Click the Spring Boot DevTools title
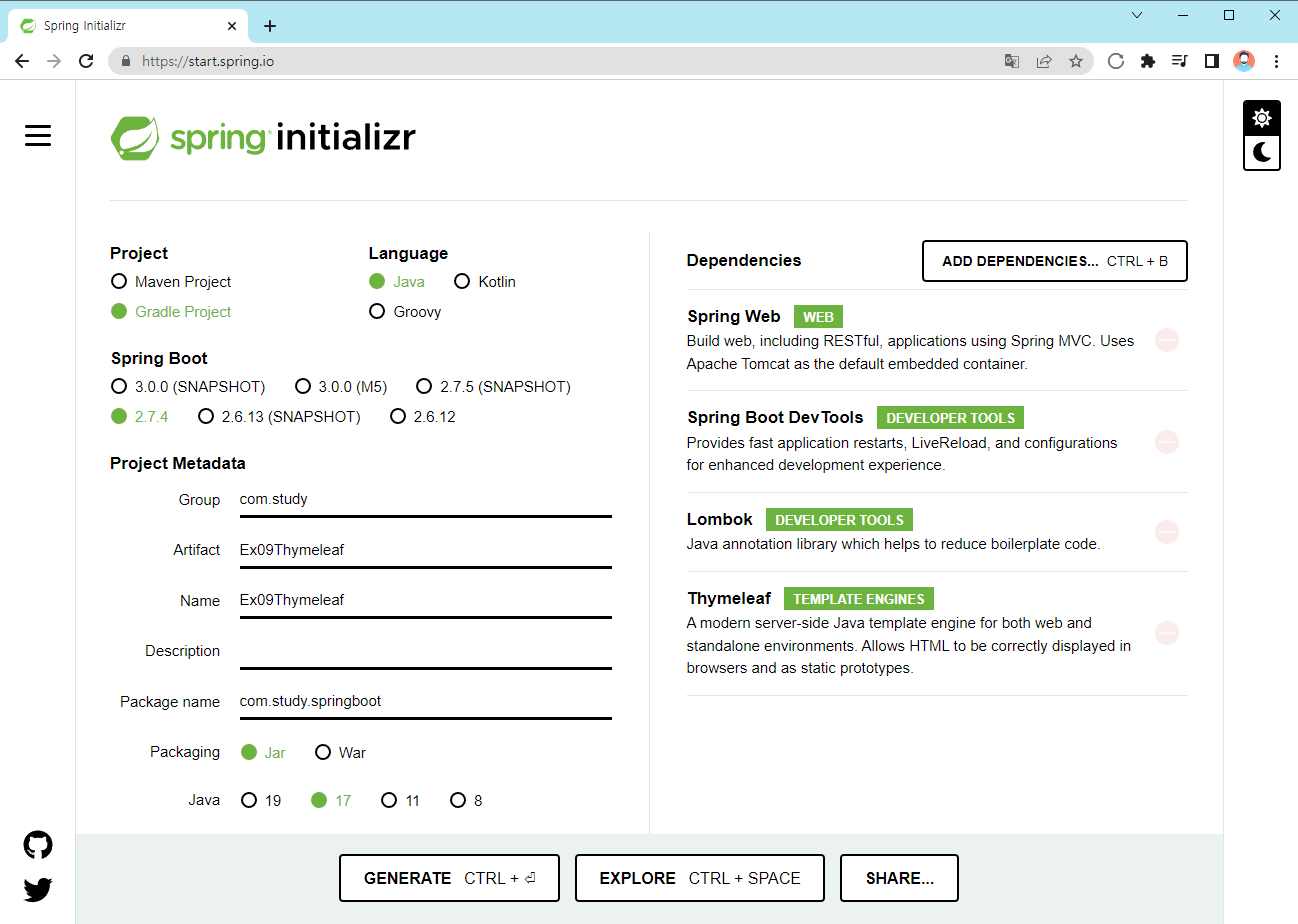Viewport: 1298px width, 924px height. (x=775, y=418)
